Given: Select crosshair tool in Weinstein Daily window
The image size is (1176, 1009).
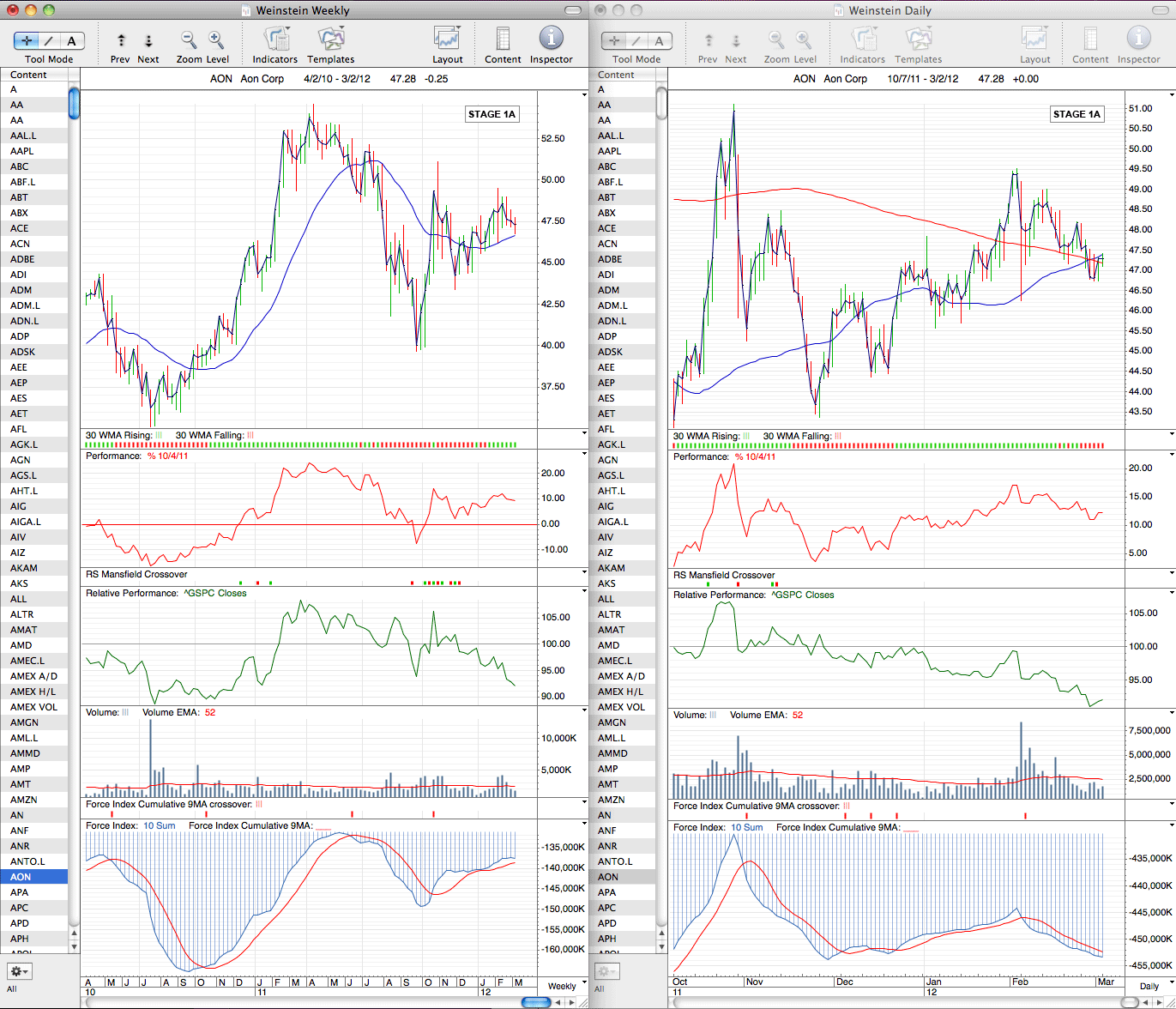Looking at the screenshot, I should coord(614,40).
